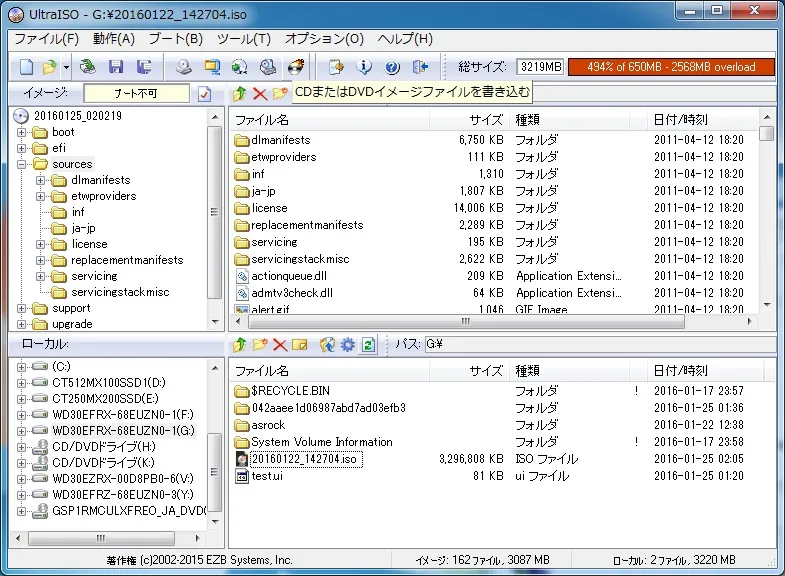
Task: Go up a folder in image pane
Action: 240,94
